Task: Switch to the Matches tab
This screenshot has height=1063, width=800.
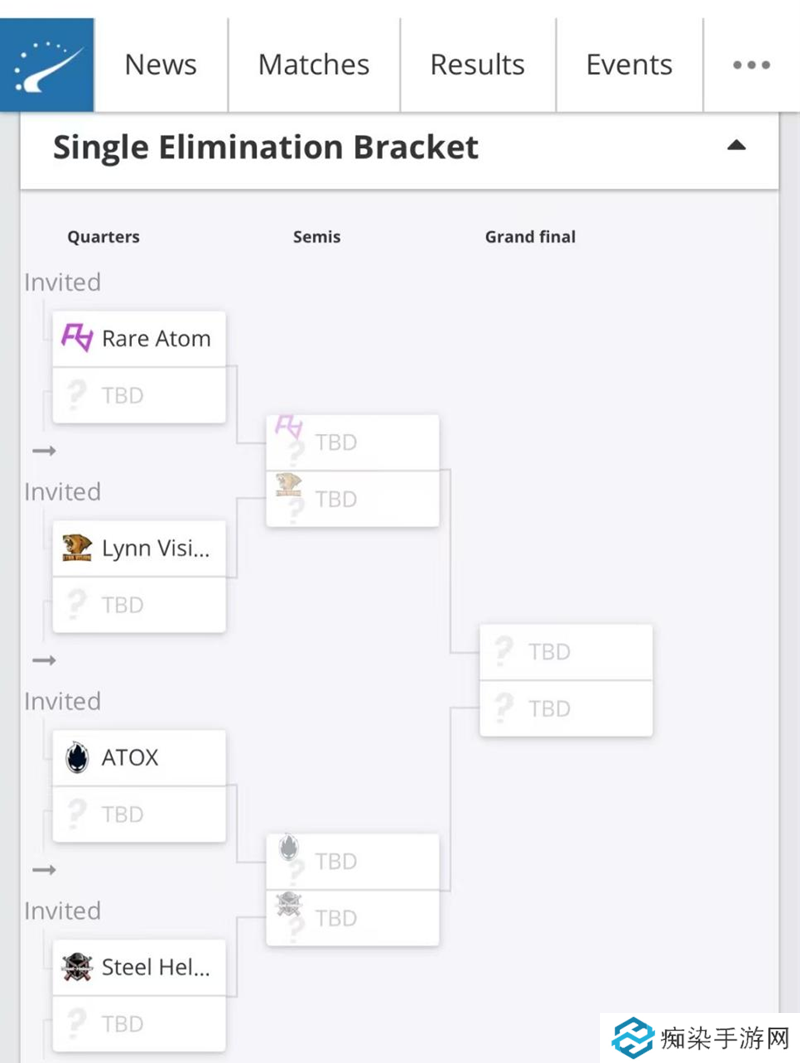Action: click(314, 65)
